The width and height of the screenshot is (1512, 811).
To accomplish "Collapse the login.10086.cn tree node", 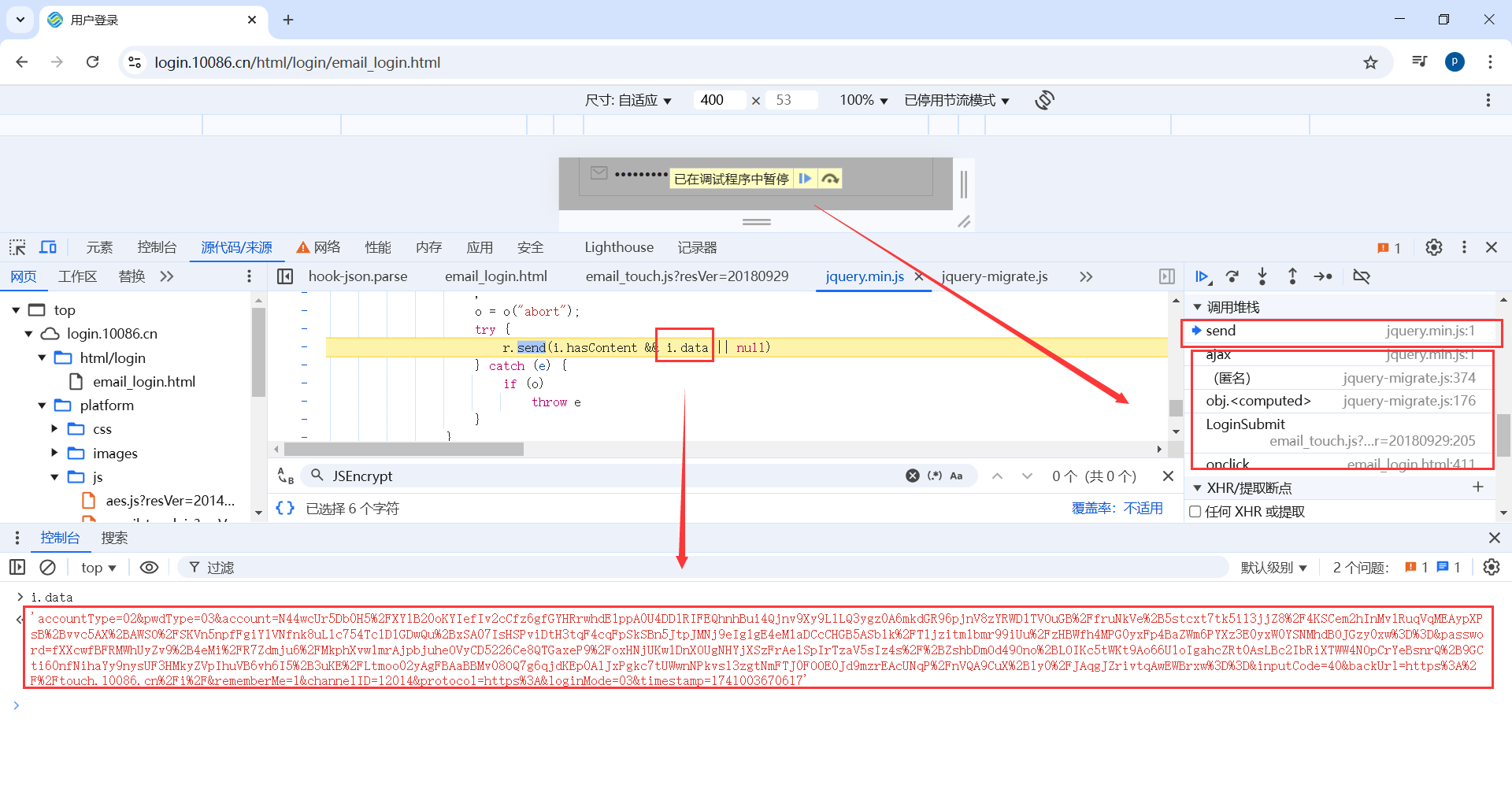I will (x=29, y=334).
